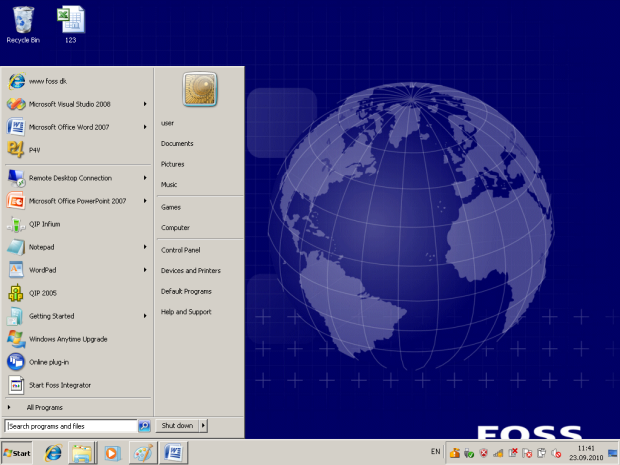Screen dimensions: 620x465
Task: Click the Show desktop tray button
Action: (612, 453)
